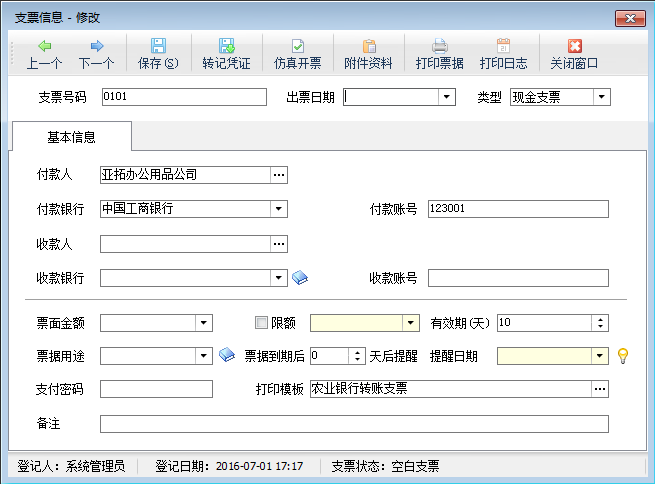The height and width of the screenshot is (484, 655).
Task: Open 打印日志 print log
Action: pyautogui.click(x=503, y=53)
